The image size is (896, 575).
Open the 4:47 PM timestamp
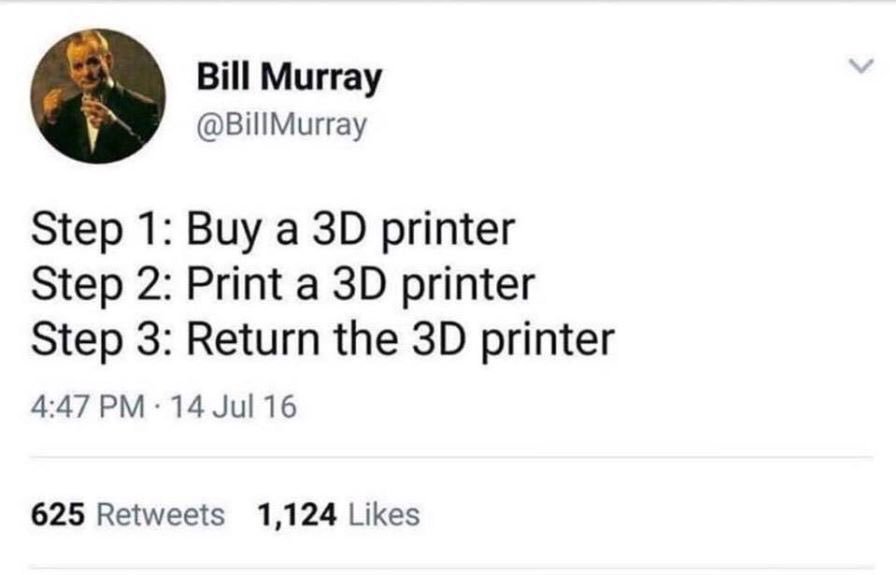pyautogui.click(x=88, y=407)
